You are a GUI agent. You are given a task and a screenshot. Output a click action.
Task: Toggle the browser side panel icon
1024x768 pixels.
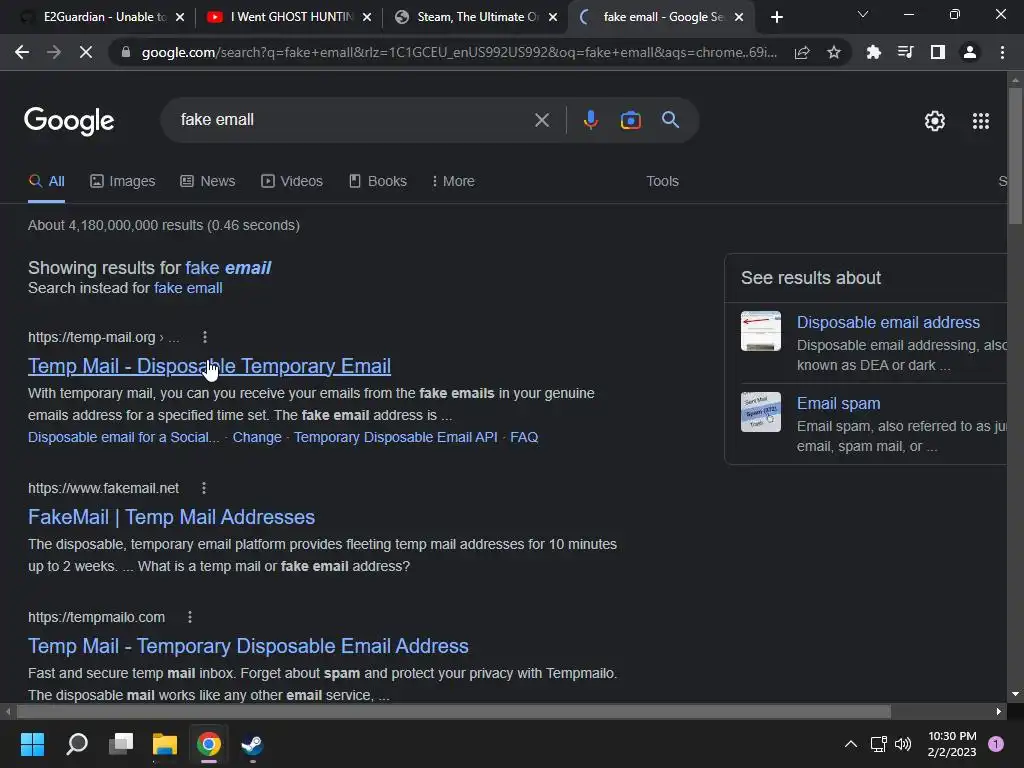pos(938,52)
